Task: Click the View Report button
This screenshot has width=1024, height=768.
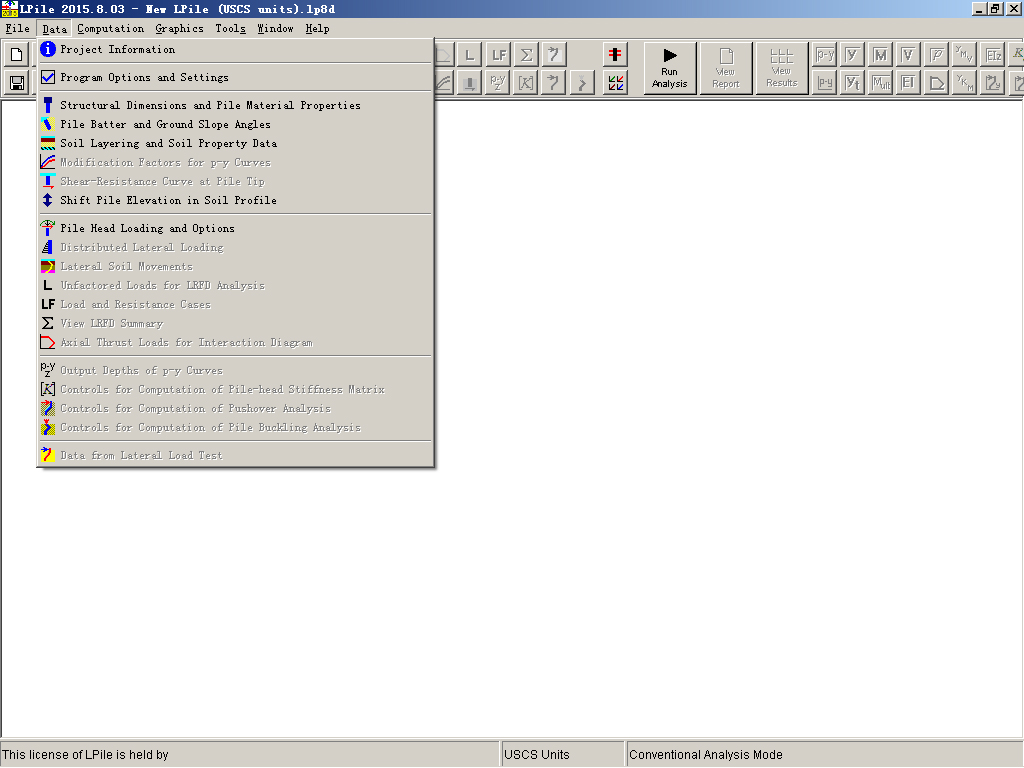Action: click(x=726, y=69)
